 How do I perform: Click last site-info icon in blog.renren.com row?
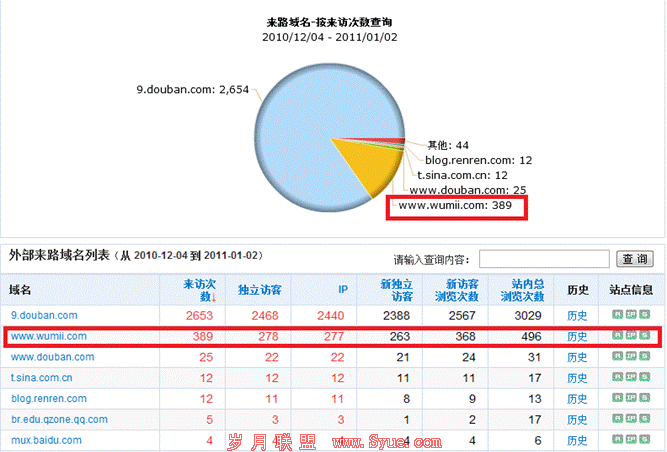pos(645,398)
